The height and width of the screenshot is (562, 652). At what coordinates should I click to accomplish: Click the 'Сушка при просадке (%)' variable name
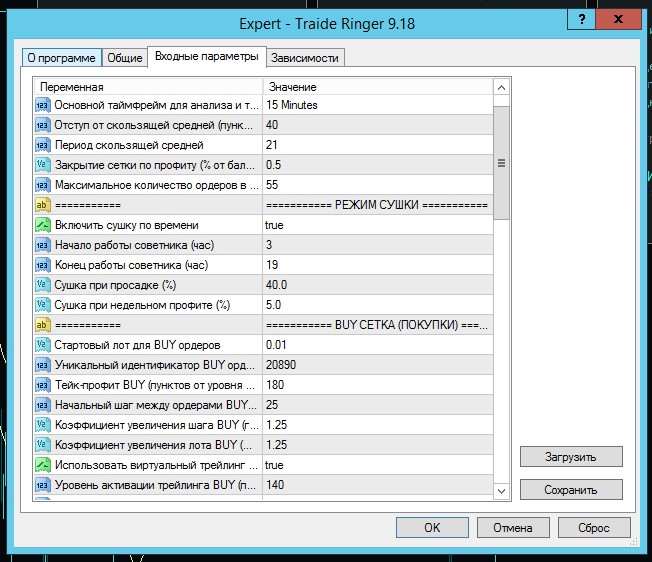point(115,285)
